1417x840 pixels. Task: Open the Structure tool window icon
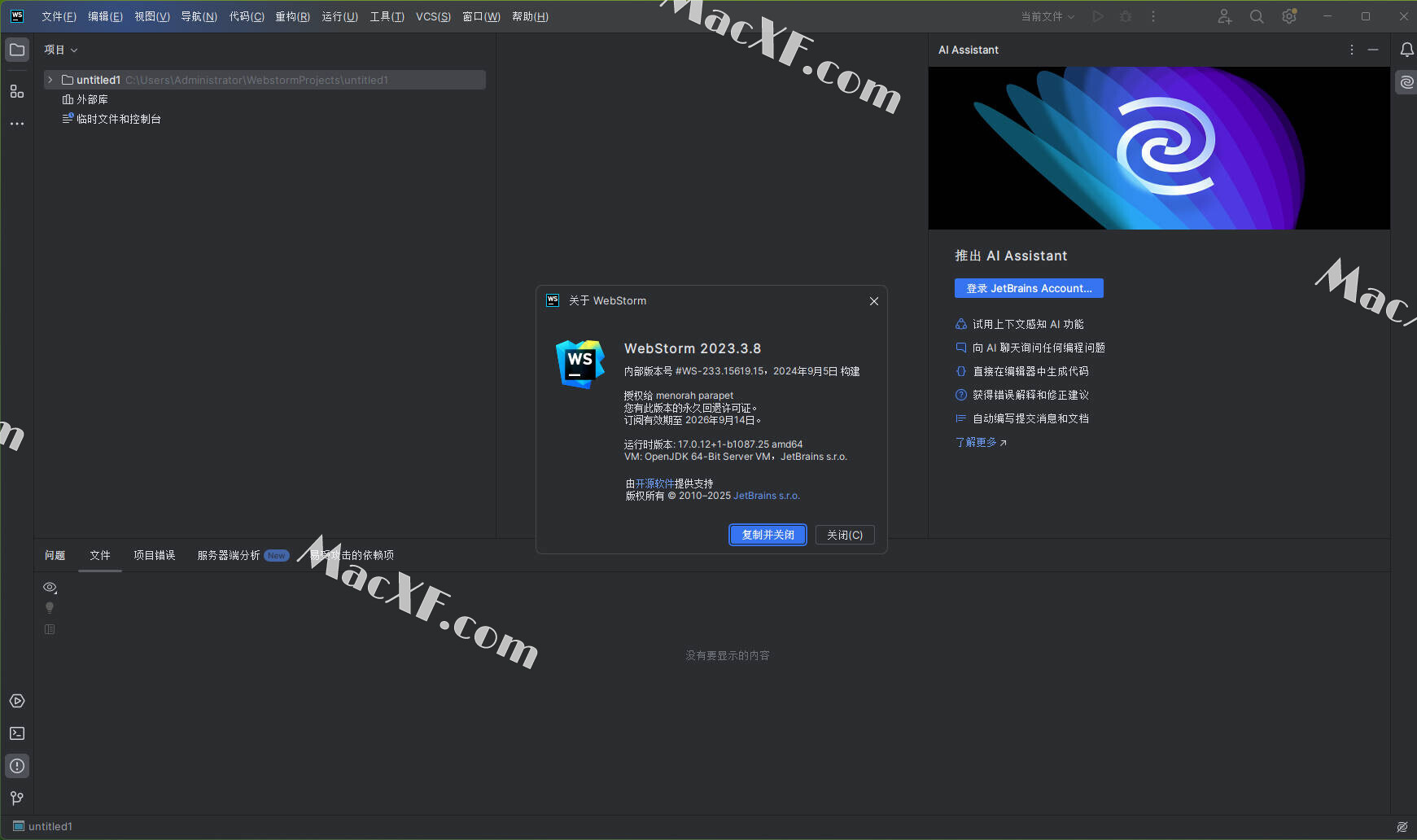coord(17,91)
